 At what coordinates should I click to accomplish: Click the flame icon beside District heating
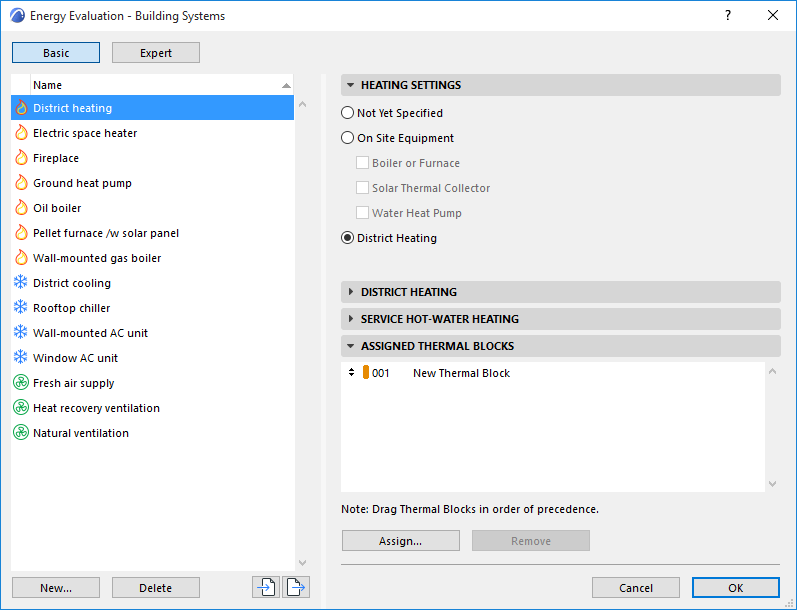point(21,108)
